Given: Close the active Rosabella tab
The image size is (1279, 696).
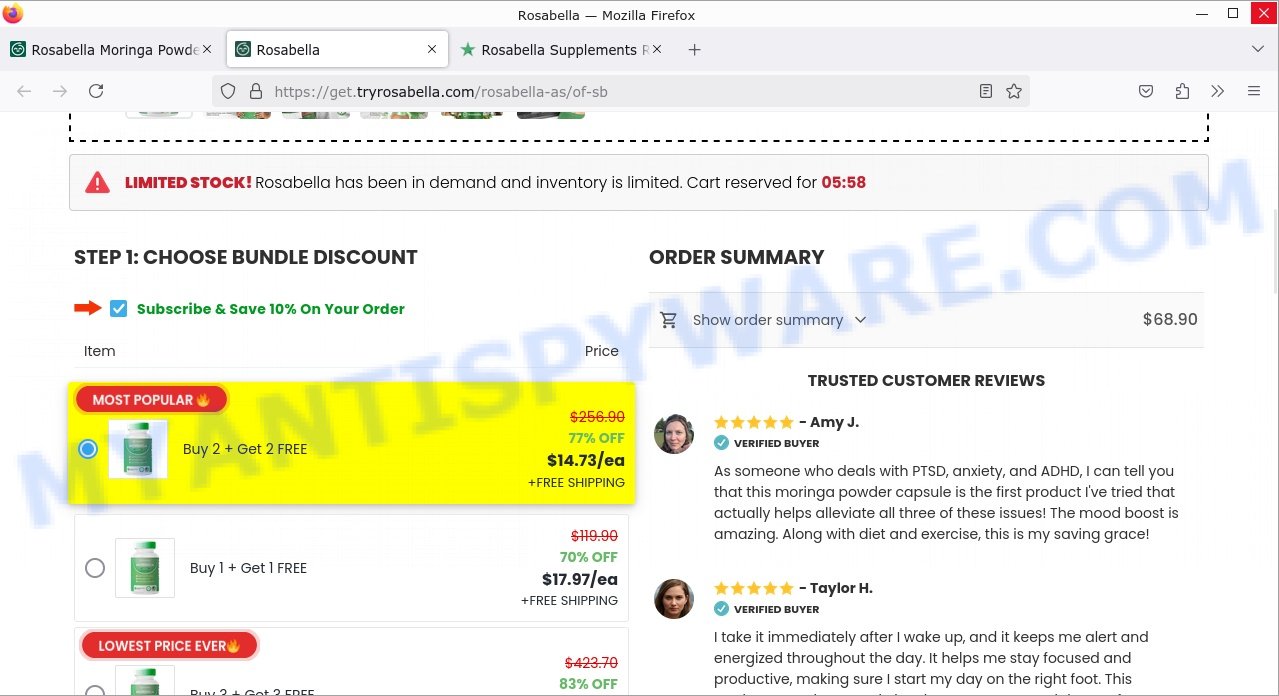Looking at the screenshot, I should tap(432, 49).
